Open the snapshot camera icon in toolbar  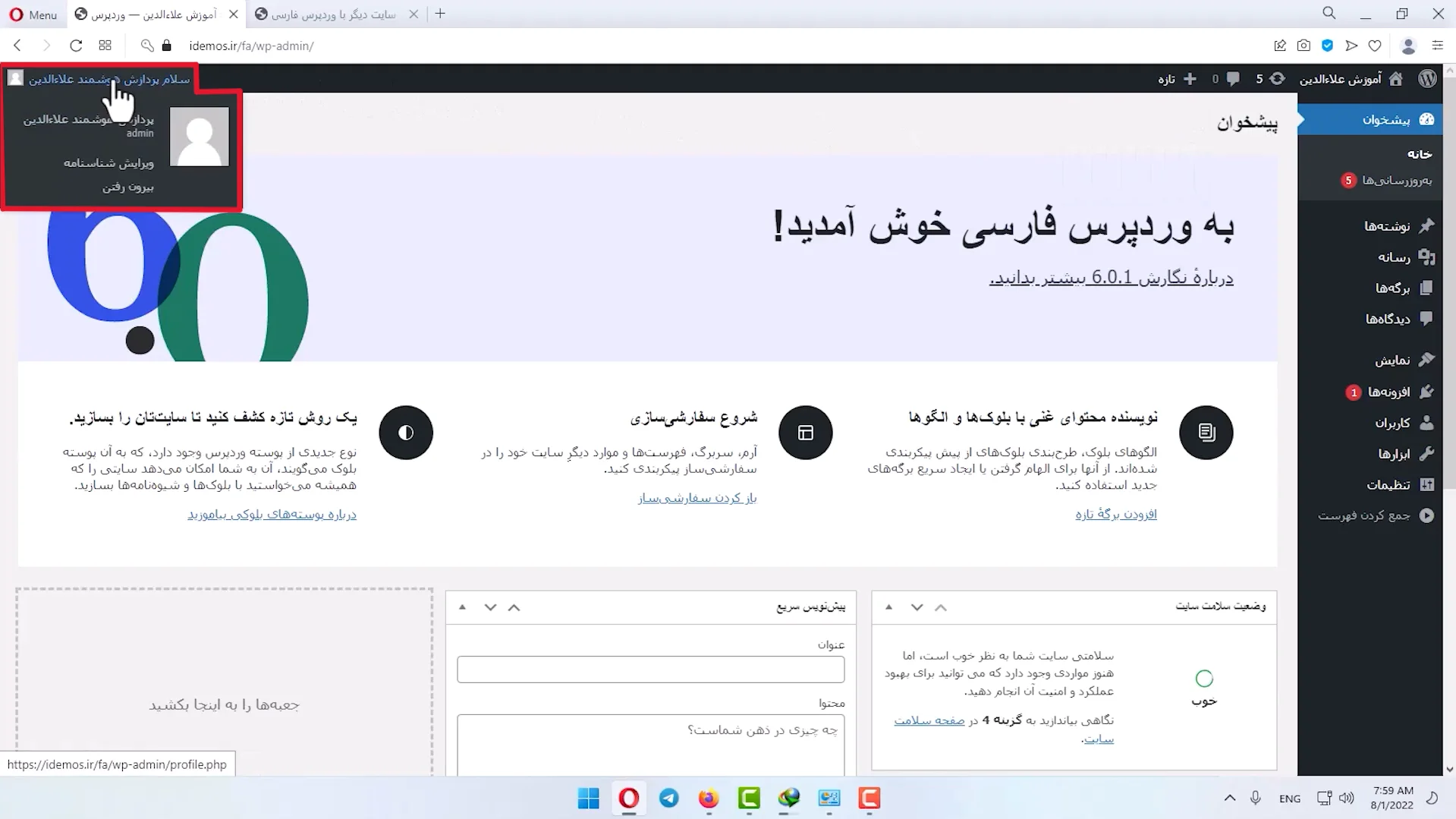click(1303, 46)
